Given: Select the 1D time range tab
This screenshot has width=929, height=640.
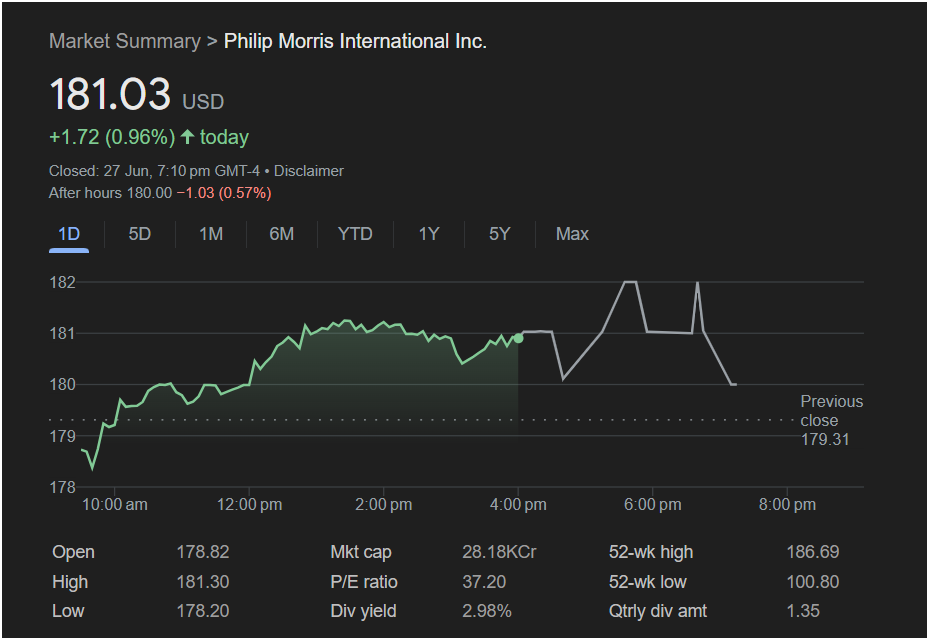Looking at the screenshot, I should (69, 234).
